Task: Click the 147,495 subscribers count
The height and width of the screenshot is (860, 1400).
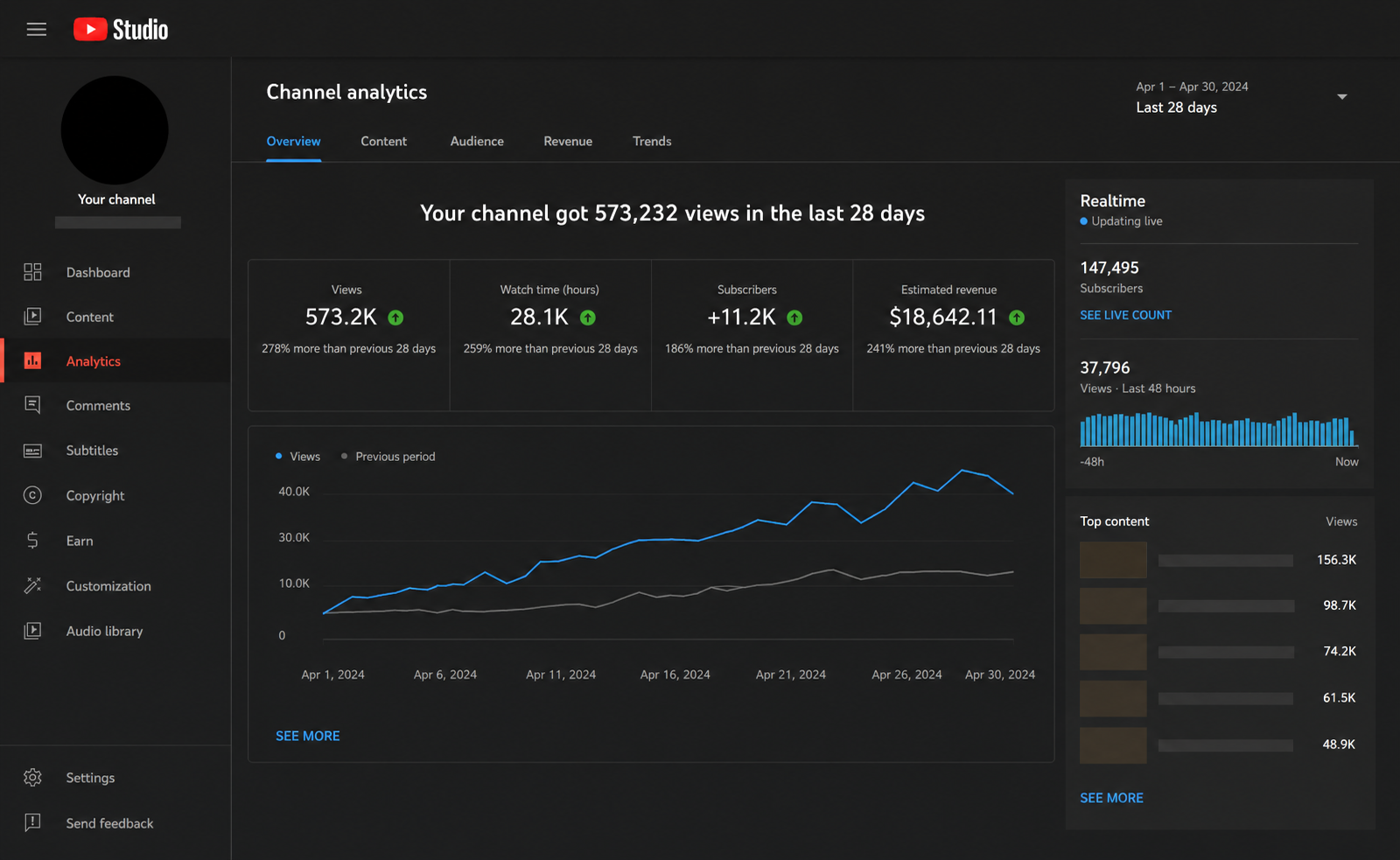Action: (x=1109, y=268)
